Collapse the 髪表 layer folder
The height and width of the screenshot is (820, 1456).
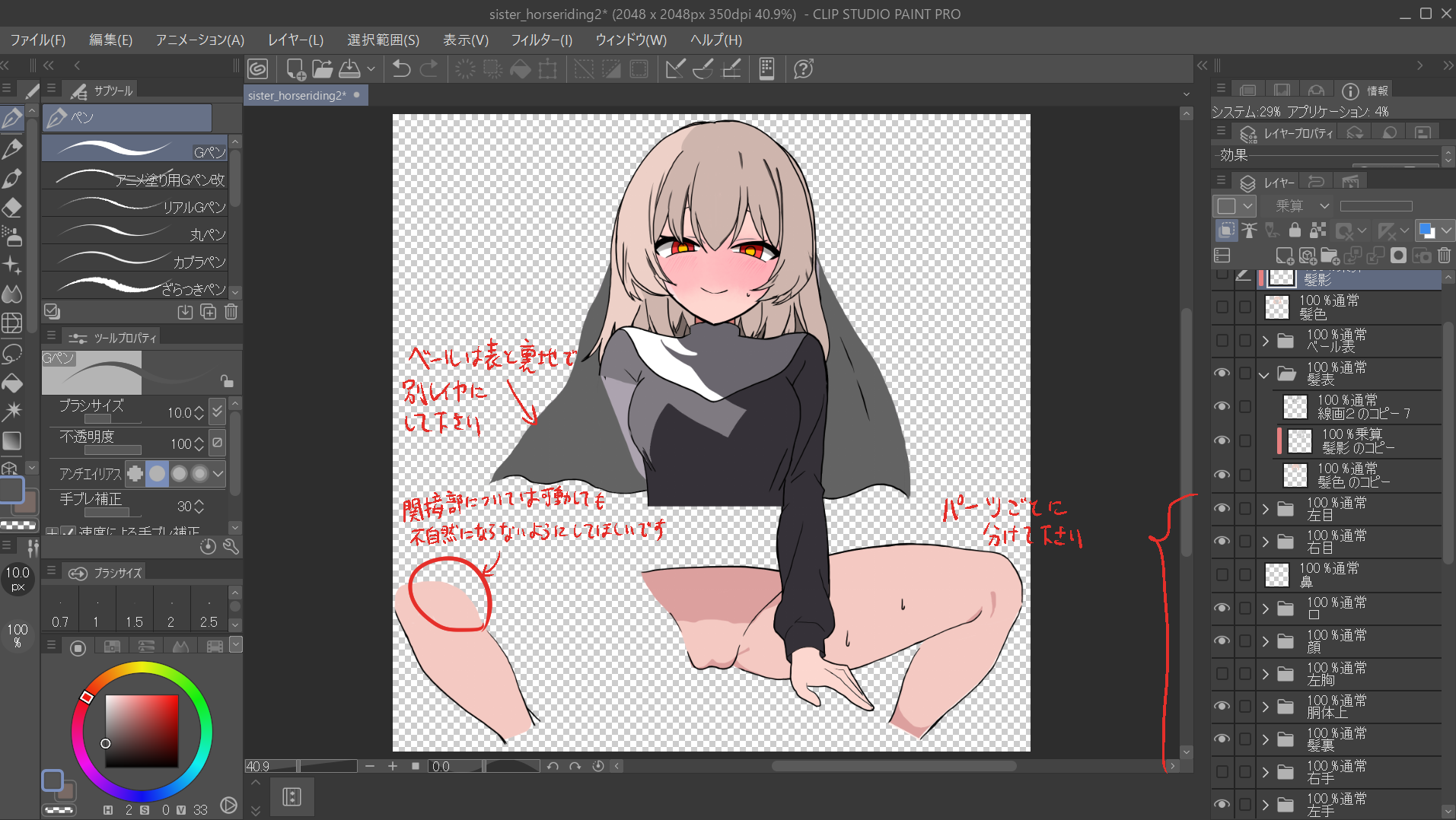click(1265, 374)
